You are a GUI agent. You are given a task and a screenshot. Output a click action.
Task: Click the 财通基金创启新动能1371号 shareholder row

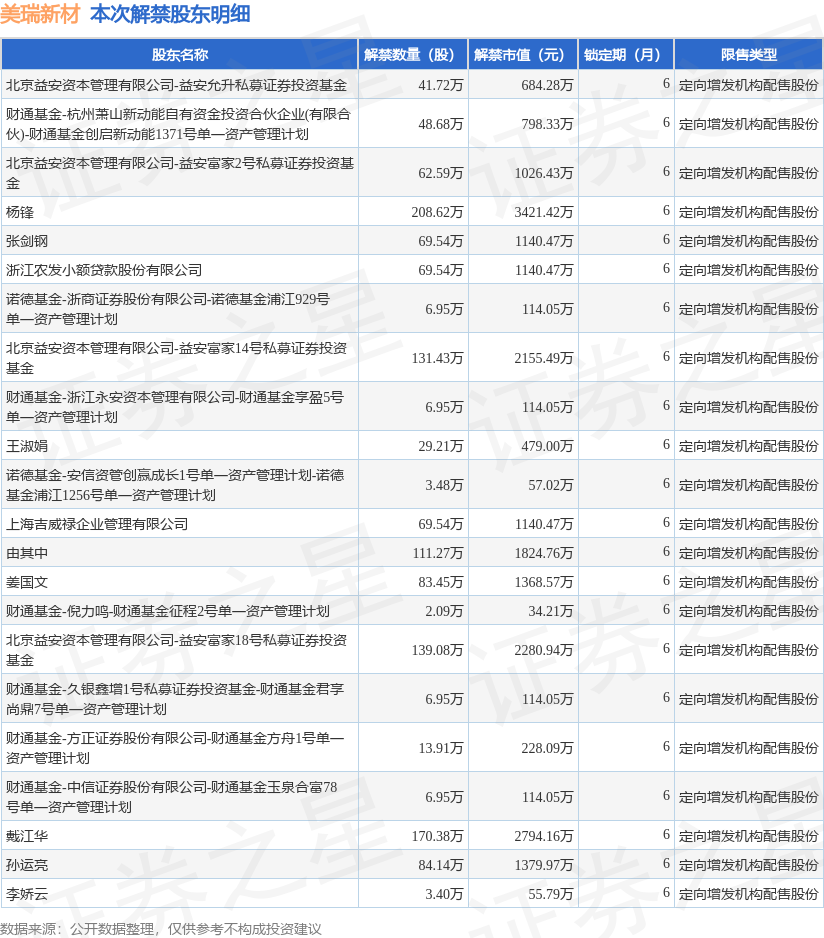[x=412, y=124]
